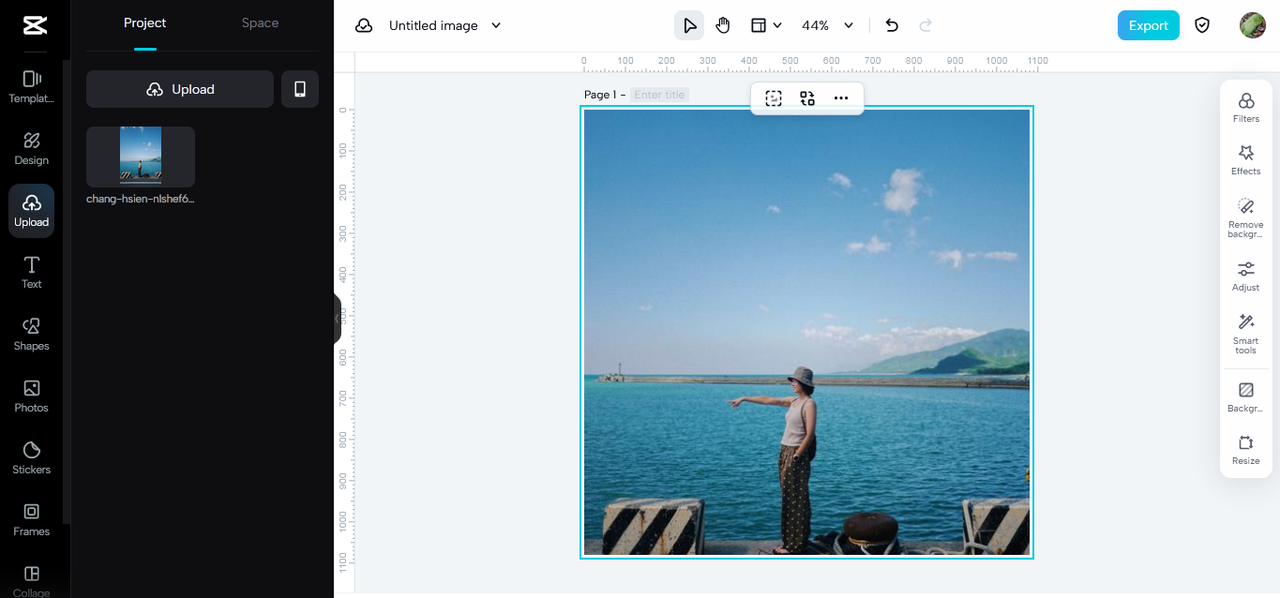This screenshot has width=1280, height=598.
Task: Switch to the Space tab
Action: tap(260, 23)
